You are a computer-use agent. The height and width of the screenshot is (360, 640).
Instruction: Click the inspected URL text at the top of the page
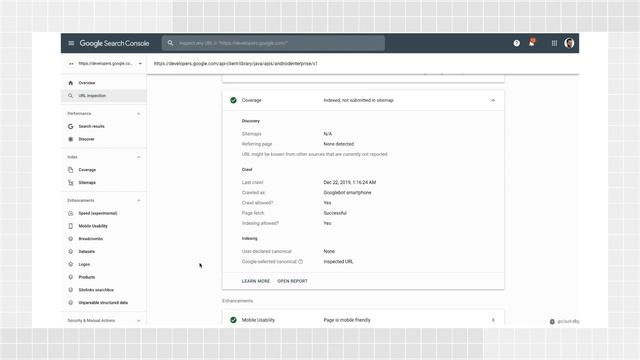pos(236,64)
